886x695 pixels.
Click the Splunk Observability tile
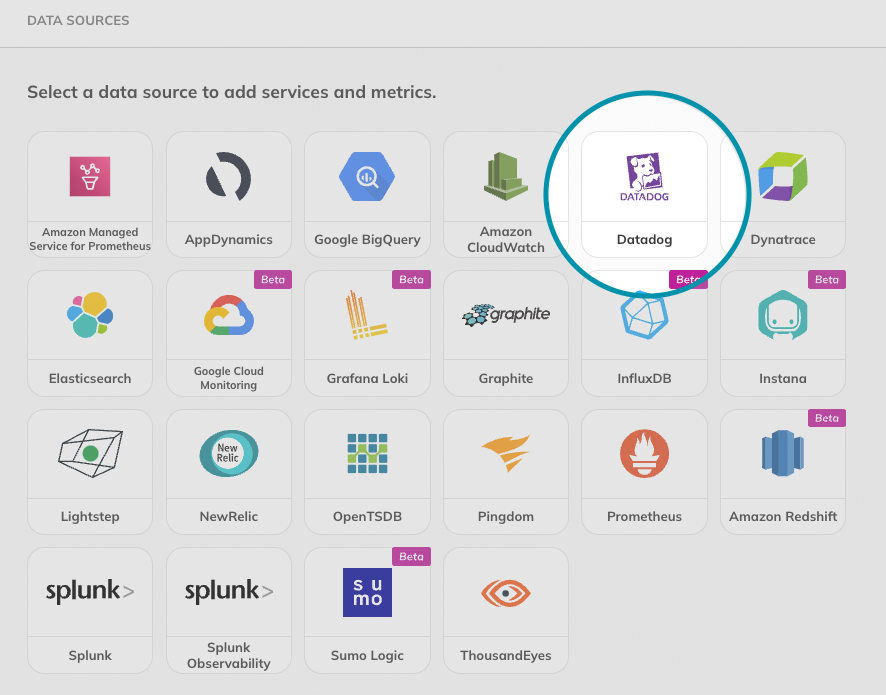[x=228, y=610]
